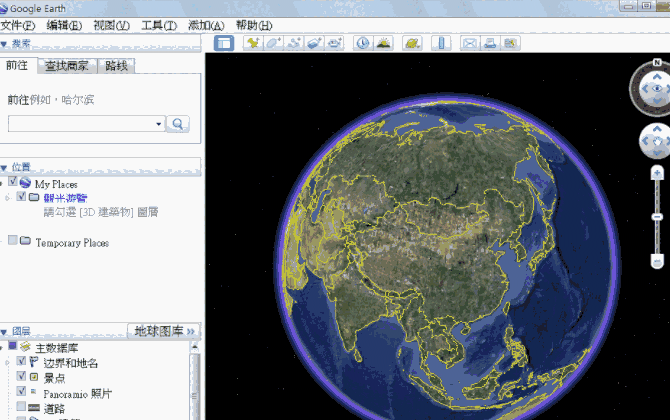Image resolution: width=670 pixels, height=420 pixels.
Task: Click the email envelope icon
Action: pos(469,43)
